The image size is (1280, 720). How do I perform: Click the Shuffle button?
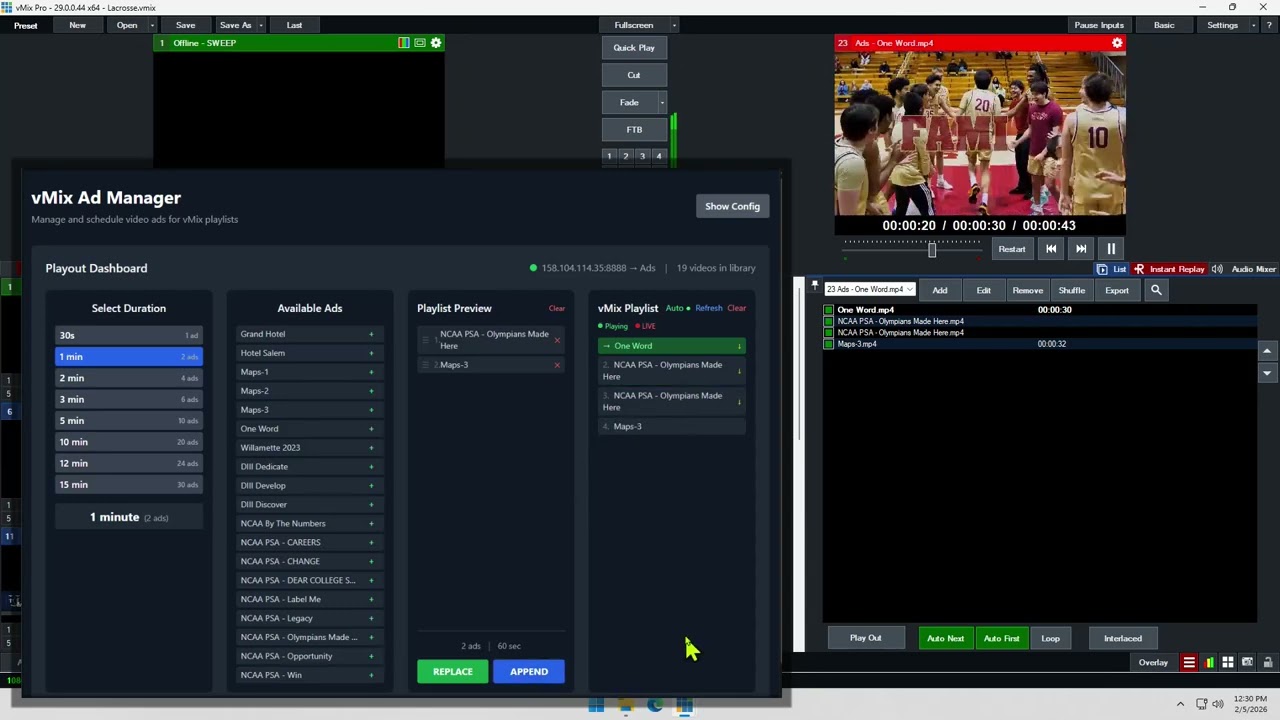tap(1072, 290)
